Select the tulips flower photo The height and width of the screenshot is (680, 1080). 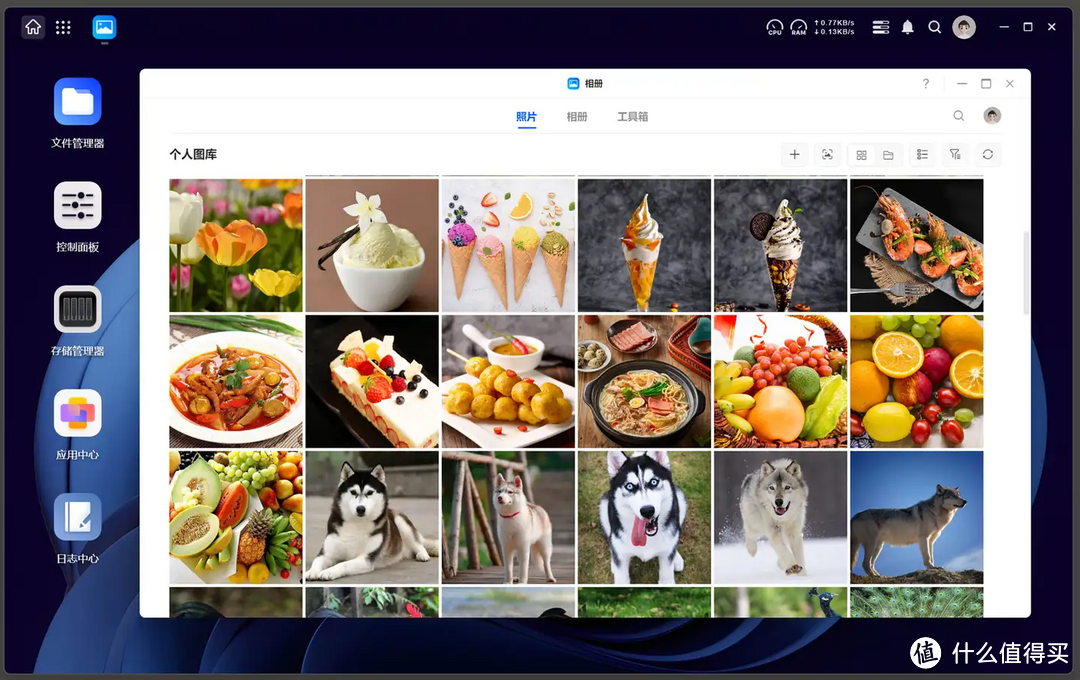coord(236,245)
